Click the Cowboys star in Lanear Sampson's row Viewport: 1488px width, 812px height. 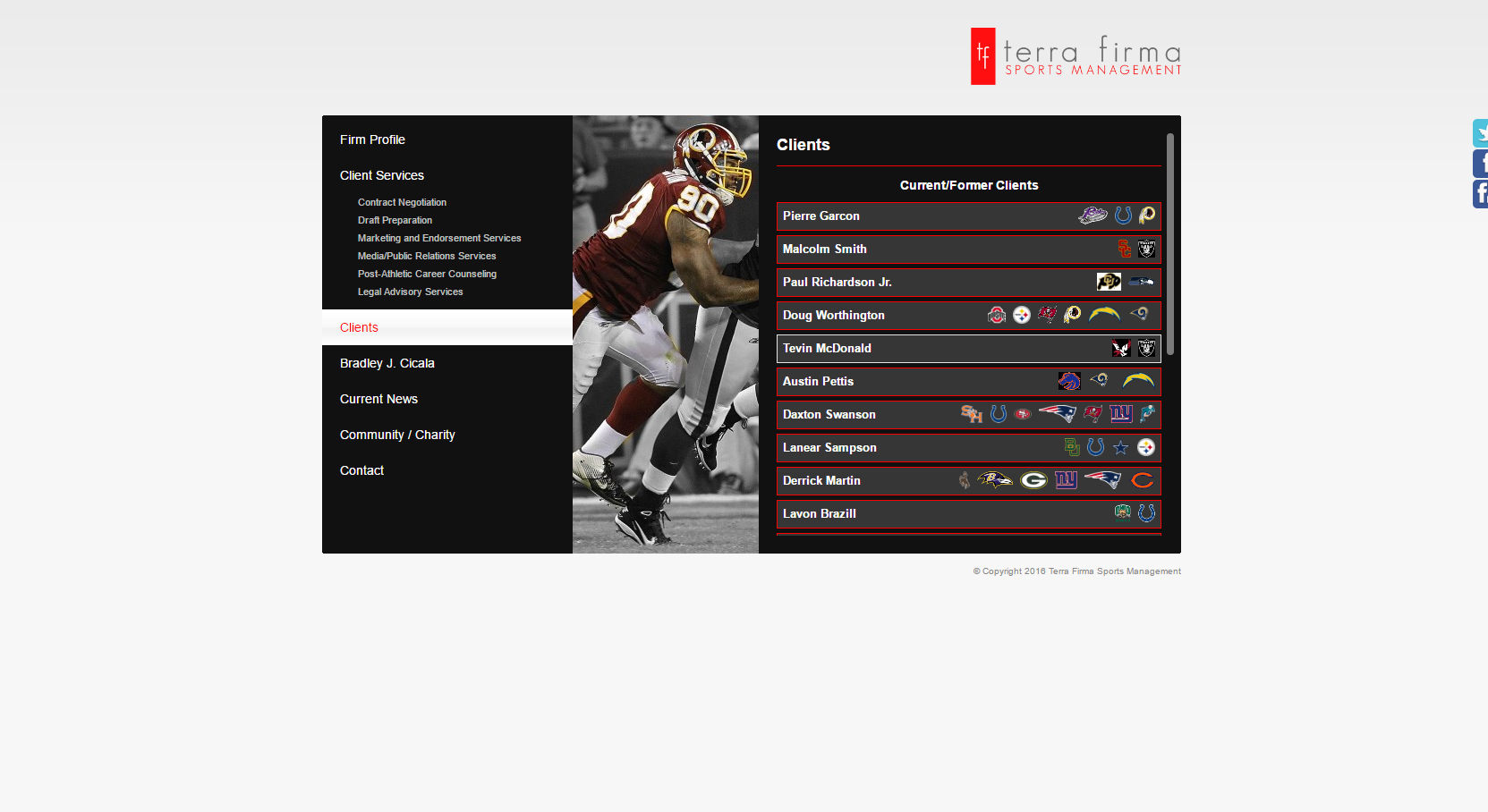tap(1120, 447)
